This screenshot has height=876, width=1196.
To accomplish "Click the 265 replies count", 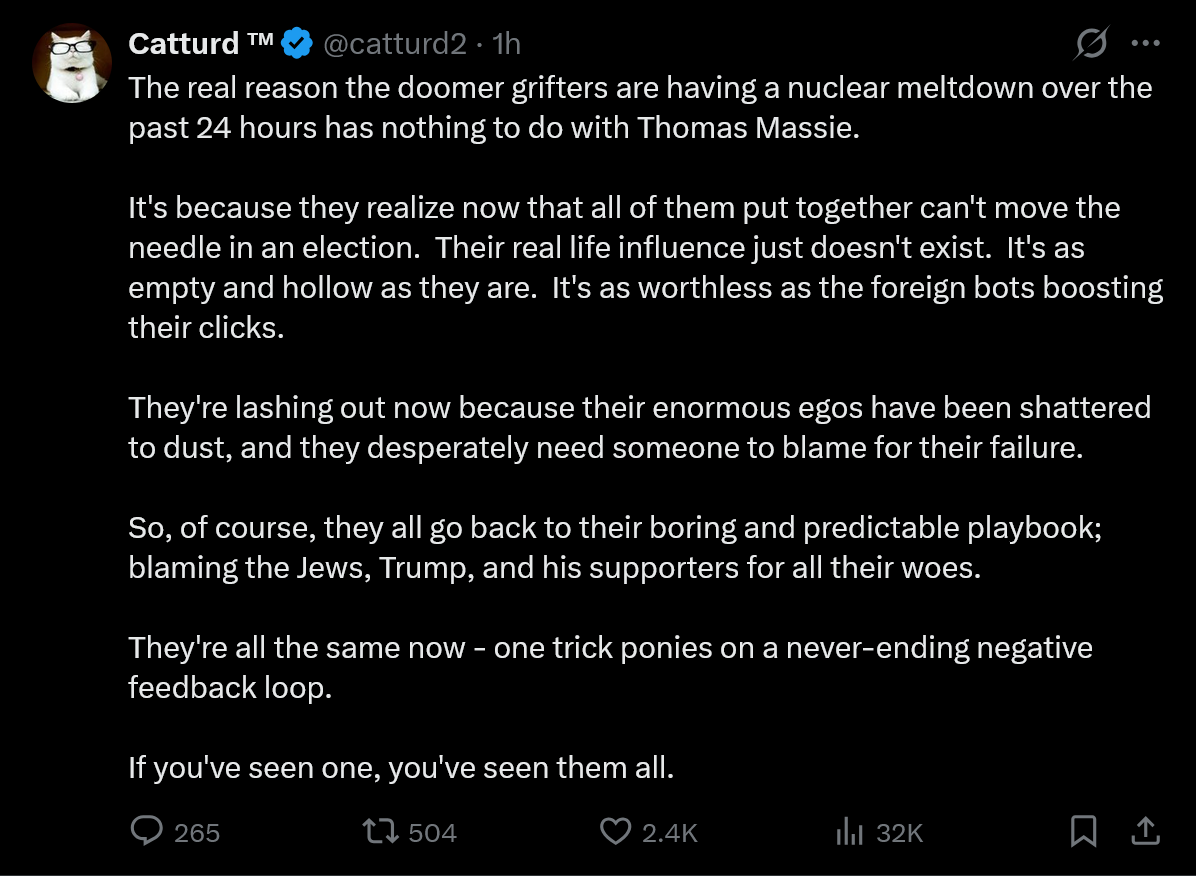I will pos(197,833).
